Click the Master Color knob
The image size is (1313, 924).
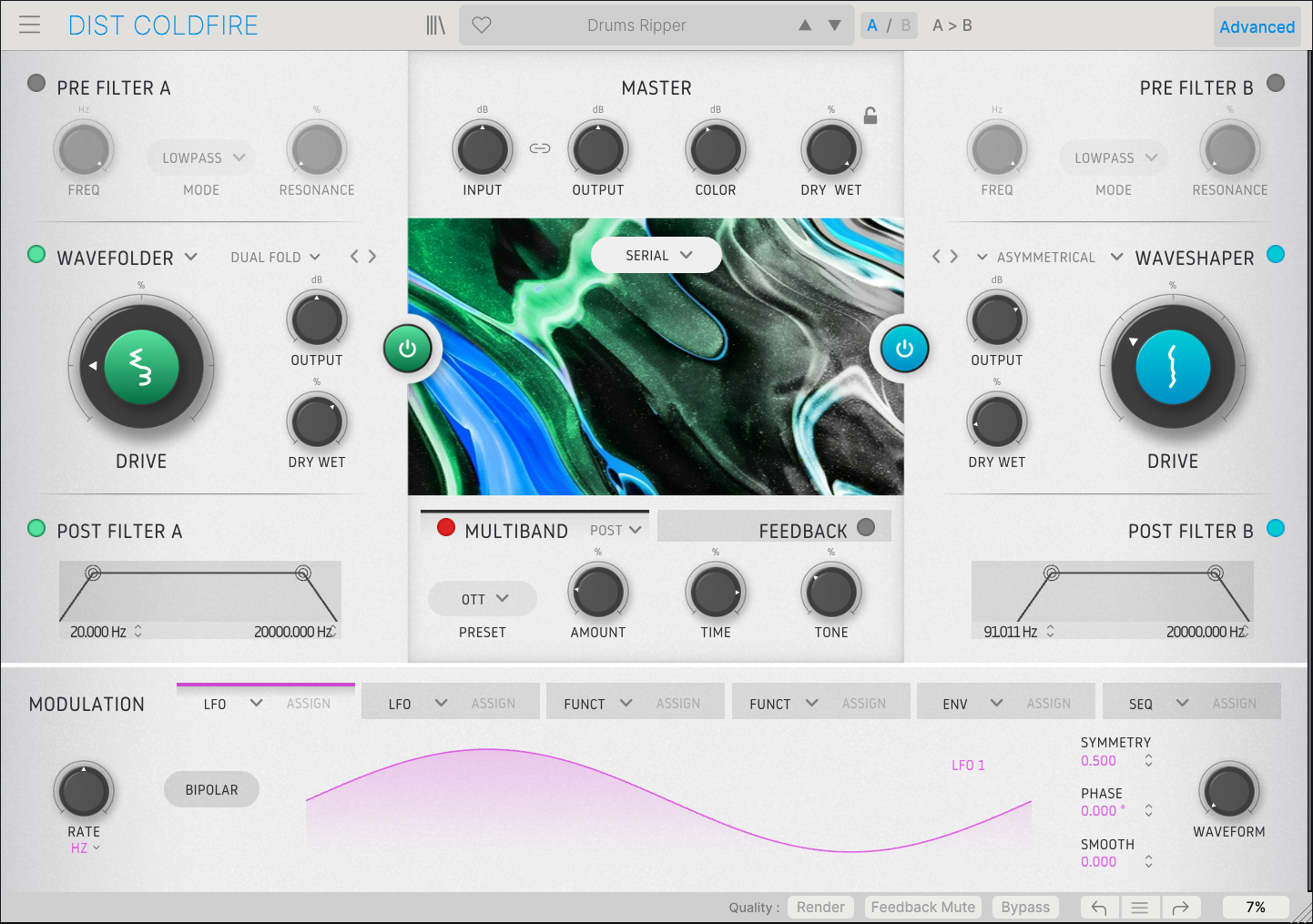(715, 149)
